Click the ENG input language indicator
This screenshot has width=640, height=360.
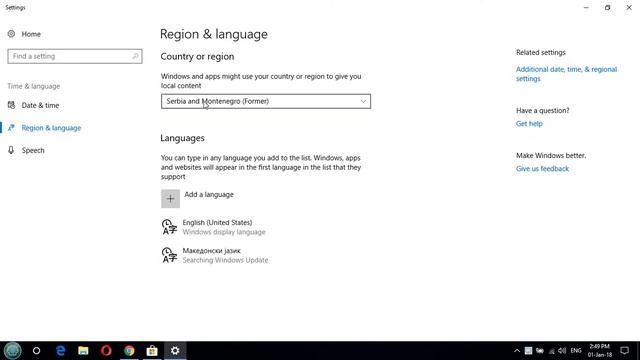pos(576,351)
